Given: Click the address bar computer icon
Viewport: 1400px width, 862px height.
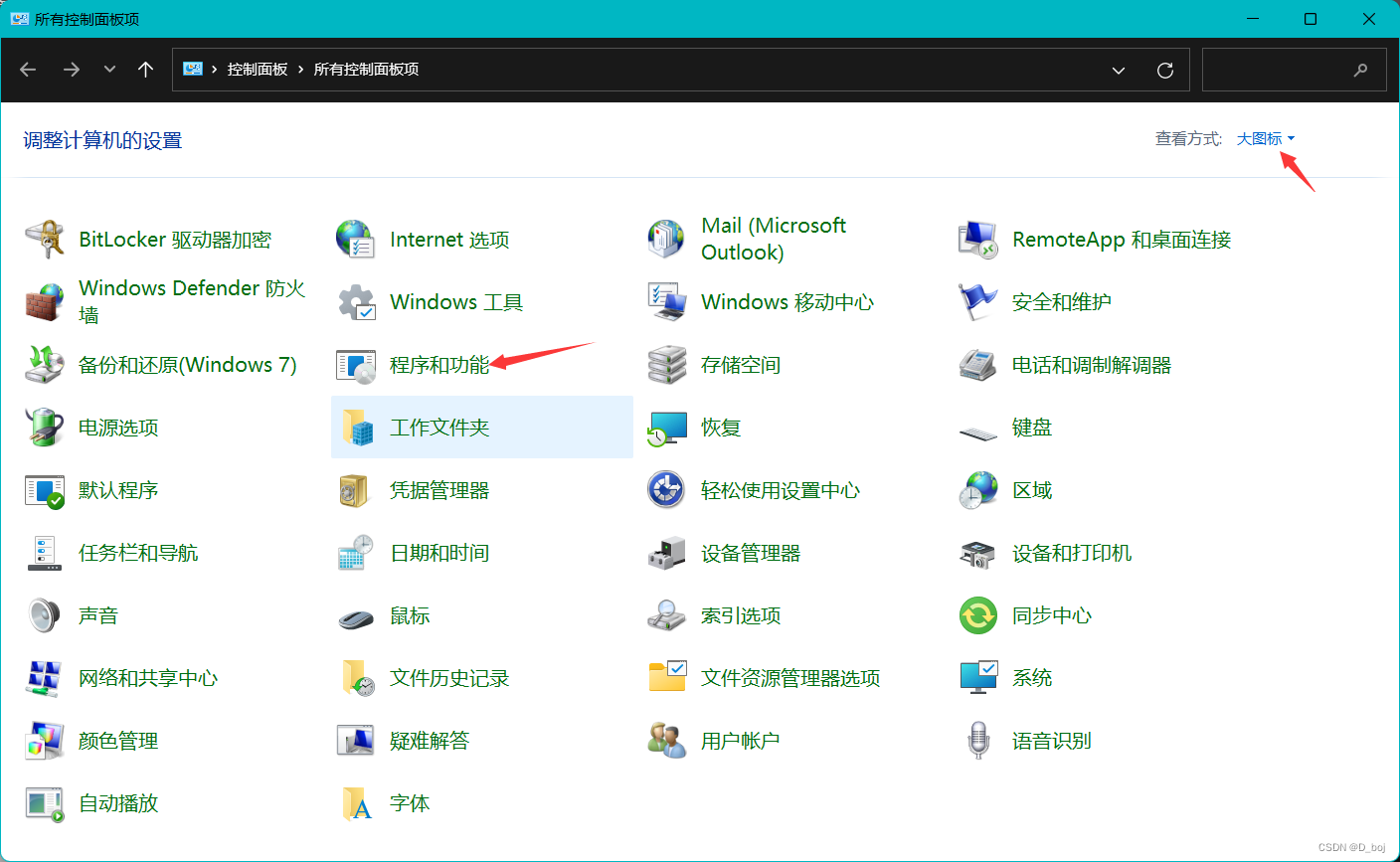Looking at the screenshot, I should coord(193,69).
